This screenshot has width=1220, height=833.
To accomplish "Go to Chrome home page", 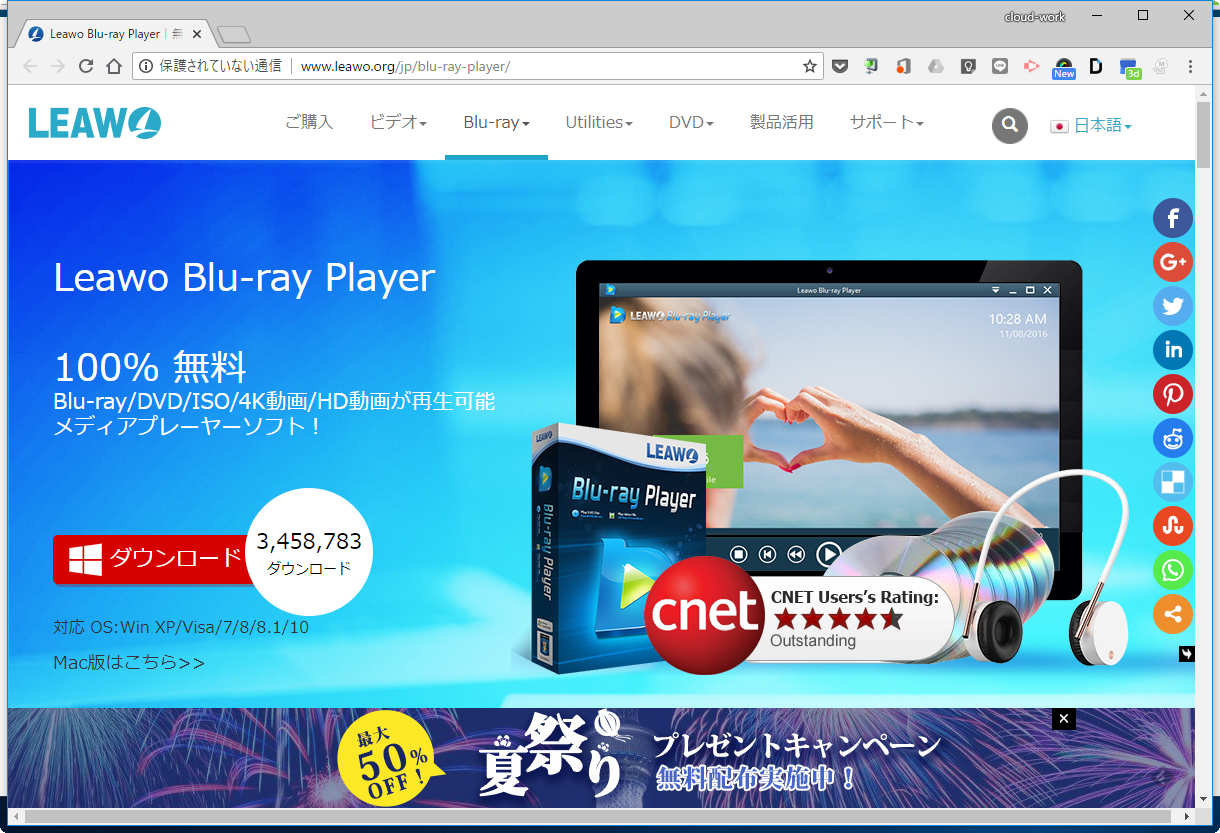I will pyautogui.click(x=114, y=66).
